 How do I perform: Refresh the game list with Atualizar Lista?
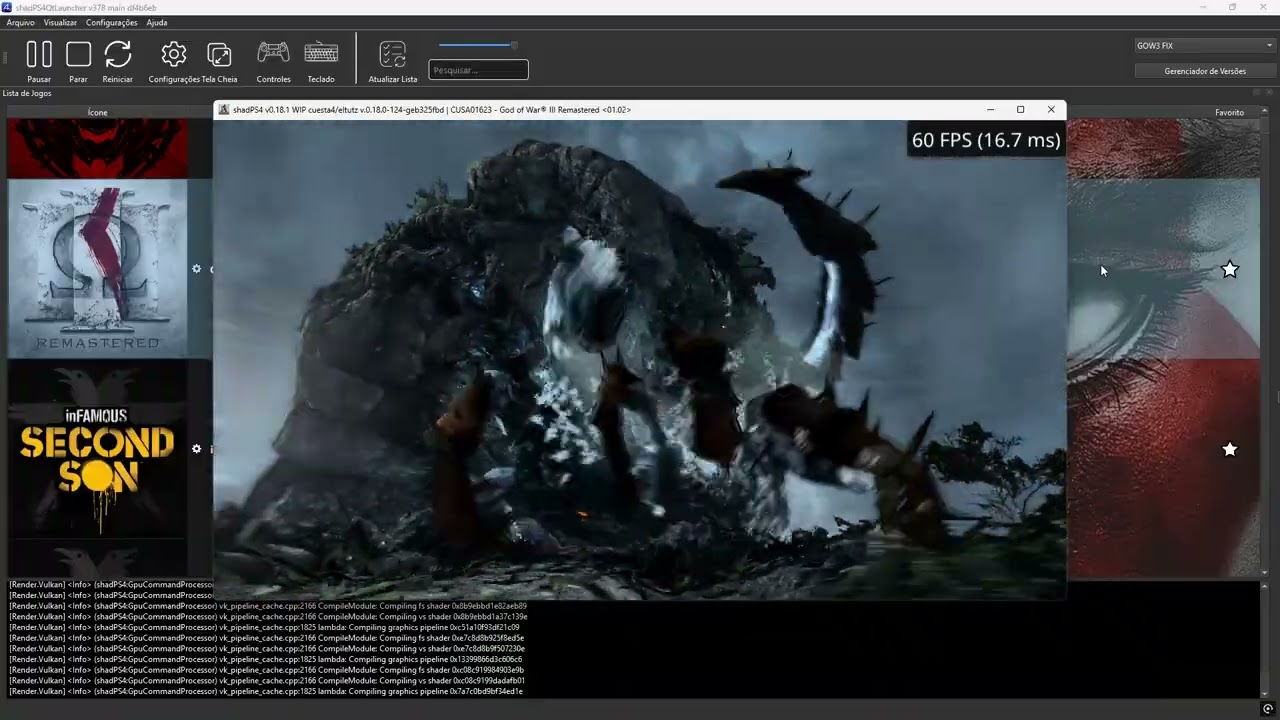pos(393,54)
